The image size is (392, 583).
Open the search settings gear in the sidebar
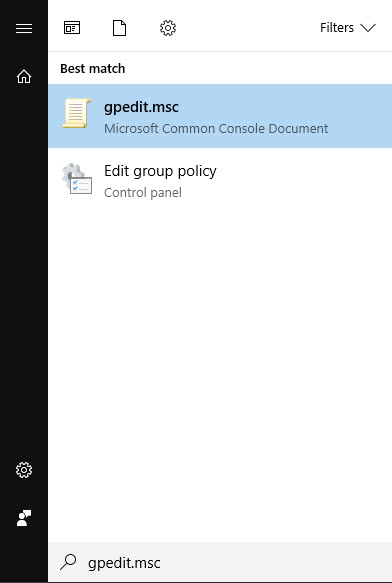[x=24, y=470]
